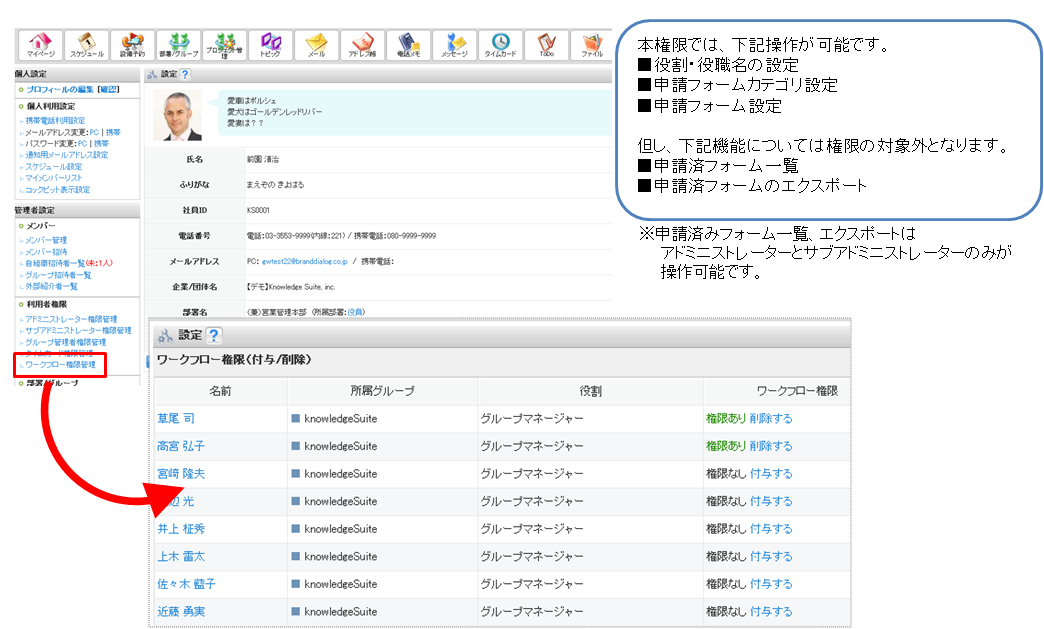
Task: Open the タイムカード clock icon
Action: (x=501, y=45)
